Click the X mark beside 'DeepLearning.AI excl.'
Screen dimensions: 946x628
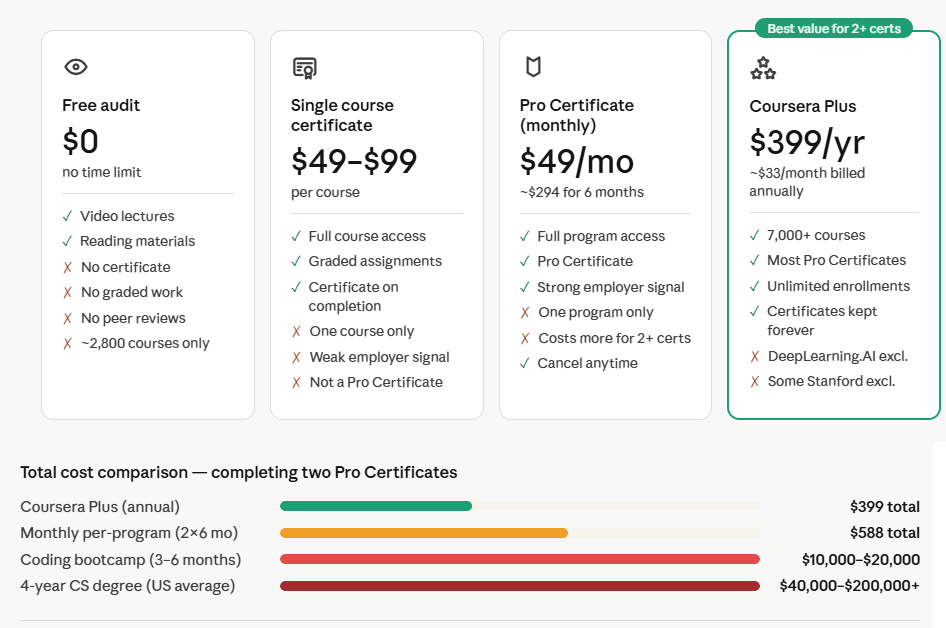click(755, 357)
